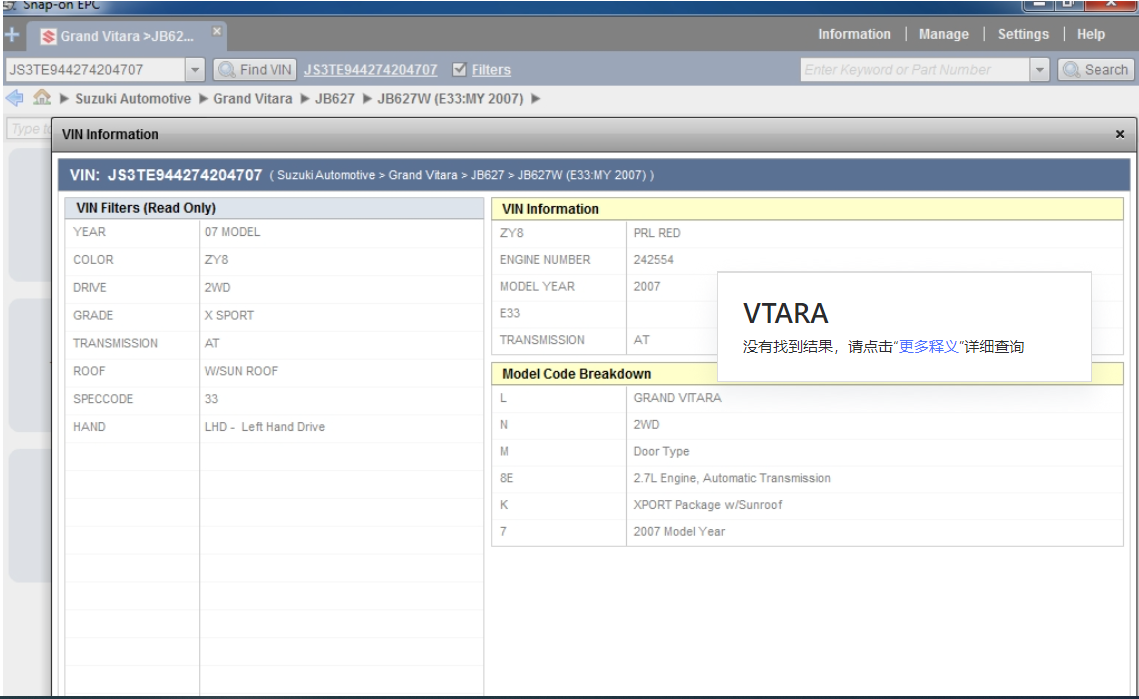Close the VIN Information dialog
Image resolution: width=1139 pixels, height=699 pixels.
click(x=1119, y=134)
